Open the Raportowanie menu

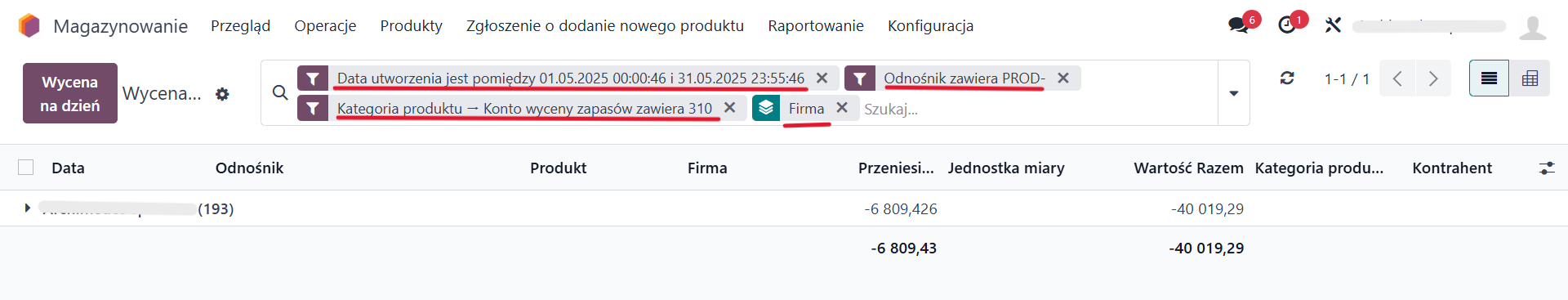[x=816, y=25]
